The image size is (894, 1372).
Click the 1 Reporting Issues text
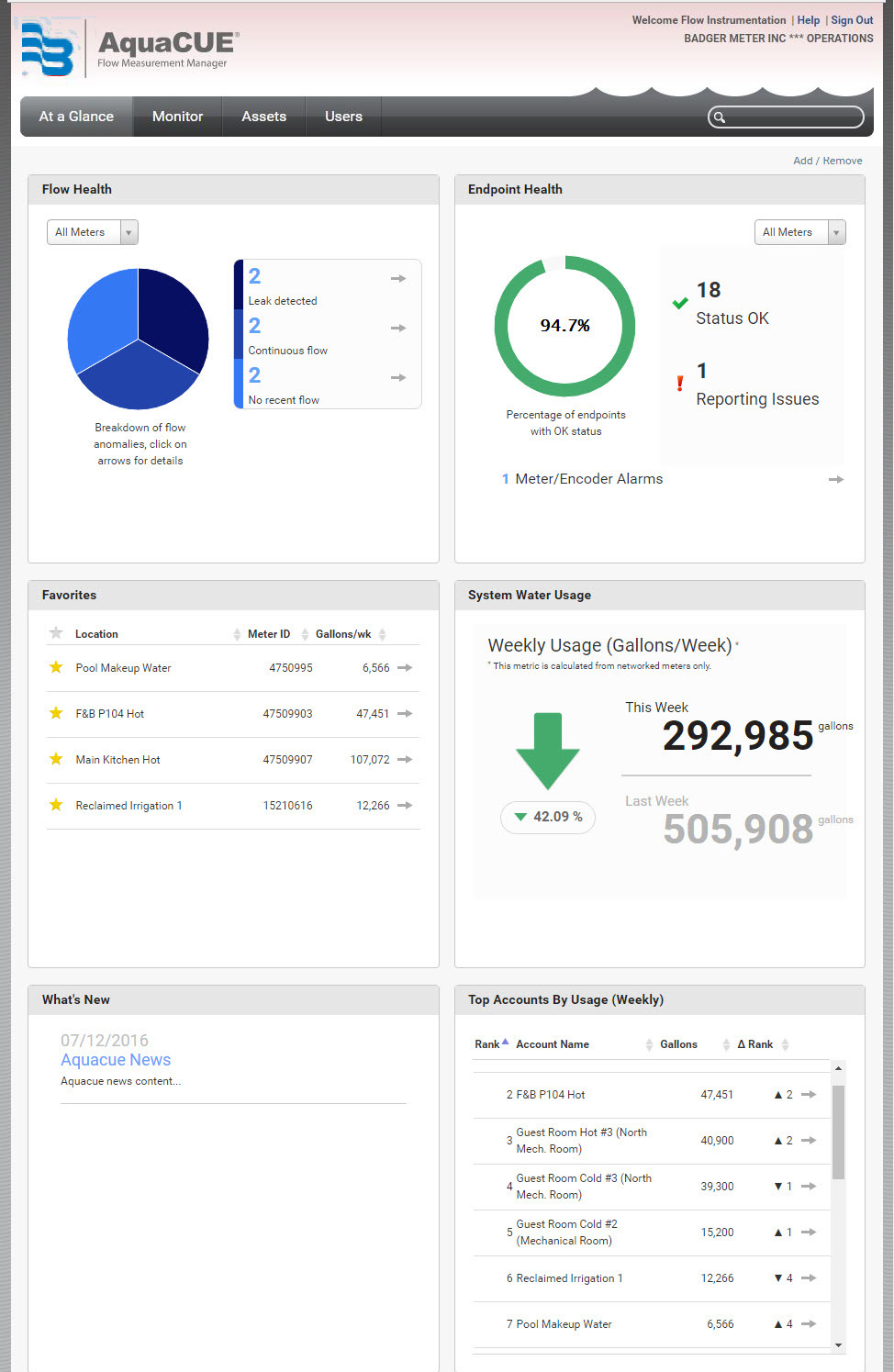pos(757,385)
